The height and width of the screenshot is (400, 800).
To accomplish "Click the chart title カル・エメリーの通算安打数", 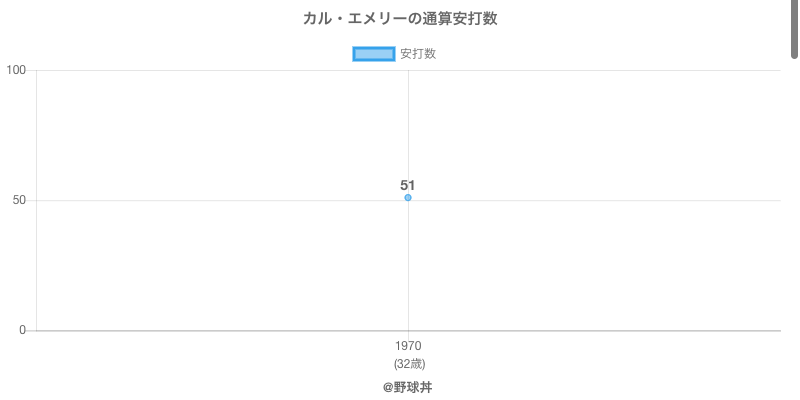I will point(400,19).
